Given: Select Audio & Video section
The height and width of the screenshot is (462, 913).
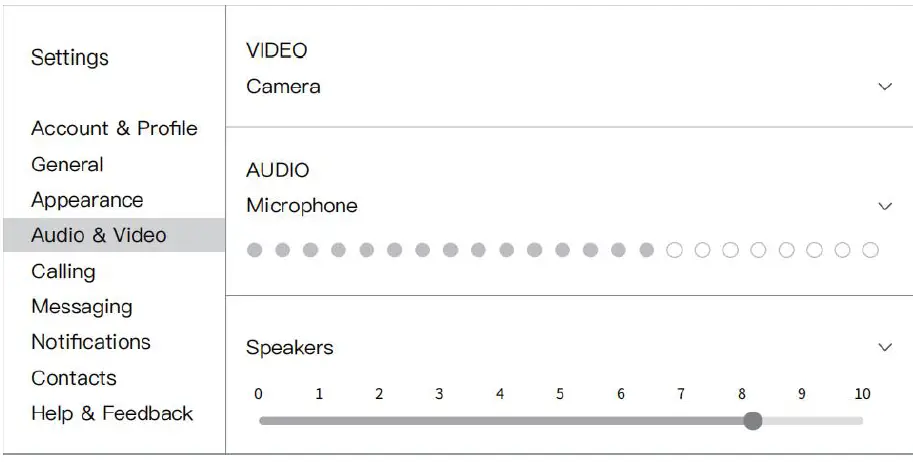Looking at the screenshot, I should pyautogui.click(x=99, y=236).
